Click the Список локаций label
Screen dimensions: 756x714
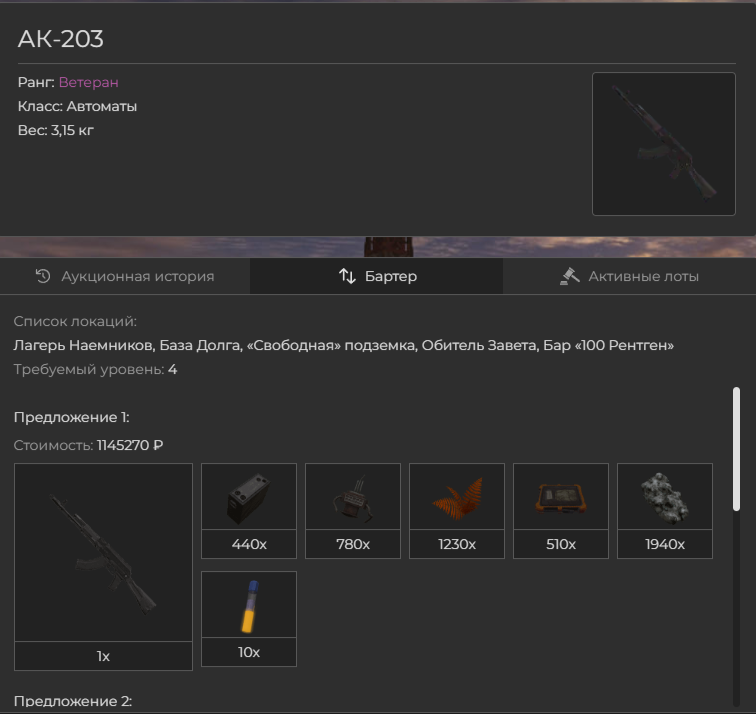(x=75, y=322)
